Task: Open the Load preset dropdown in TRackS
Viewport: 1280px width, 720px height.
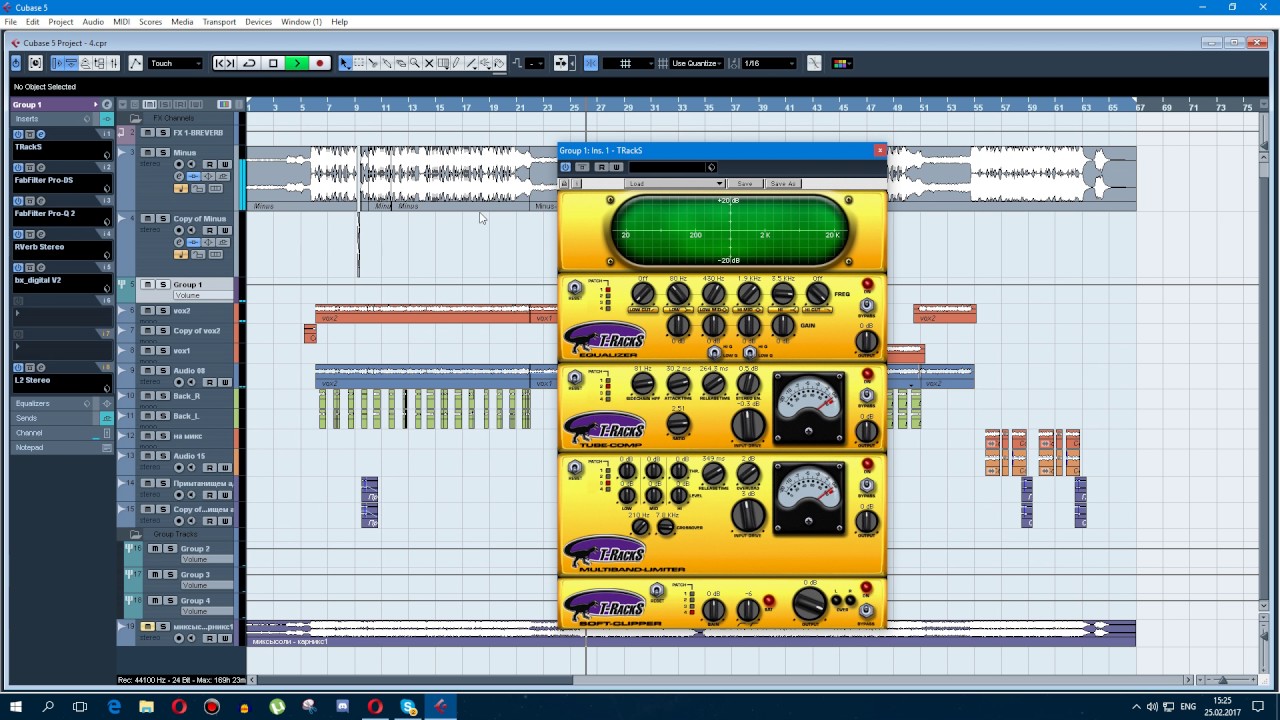Action: click(675, 184)
